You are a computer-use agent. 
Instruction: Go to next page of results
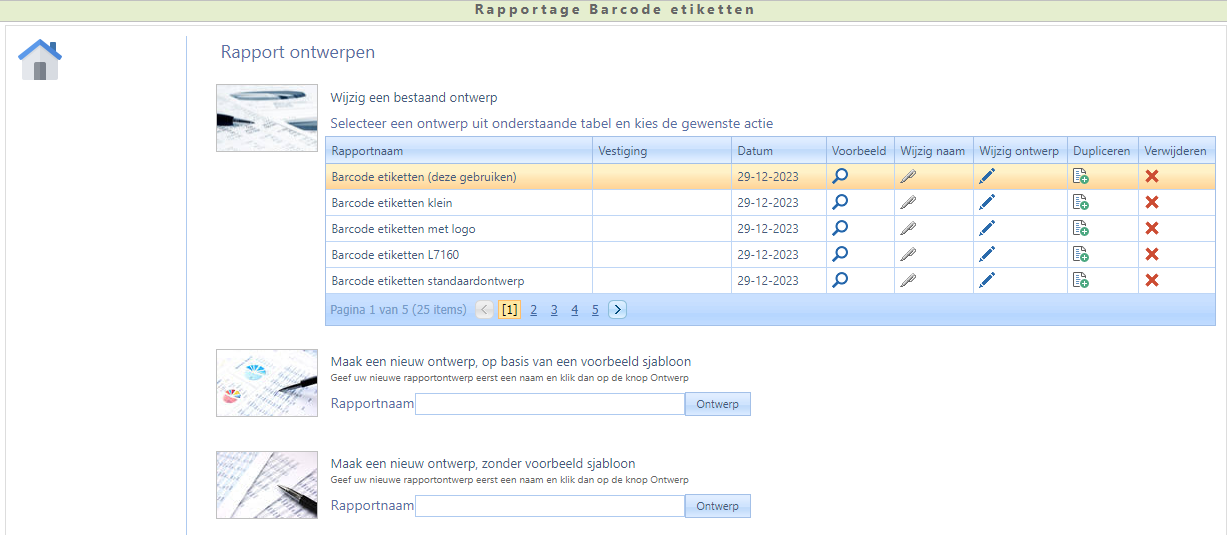618,310
